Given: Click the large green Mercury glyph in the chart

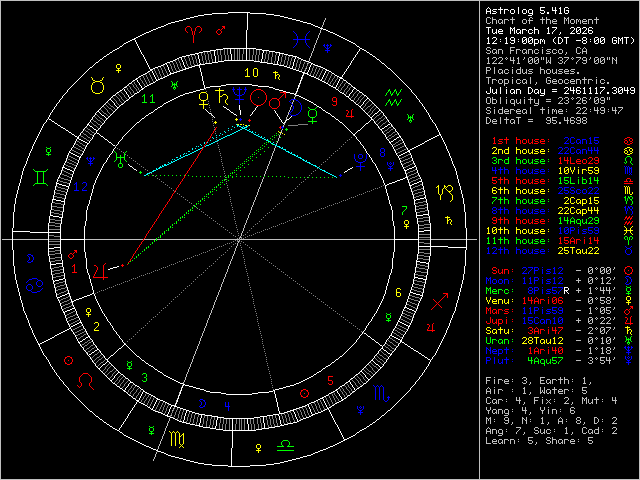Looking at the screenshot, I should tap(313, 115).
